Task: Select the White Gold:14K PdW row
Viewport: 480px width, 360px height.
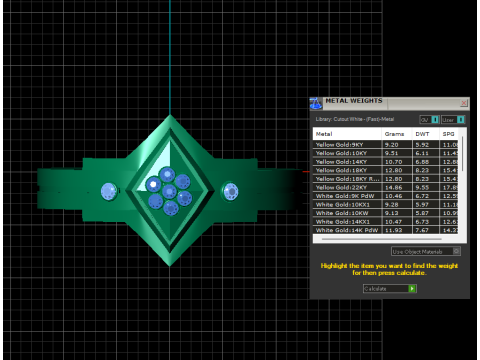Action: pyautogui.click(x=386, y=230)
